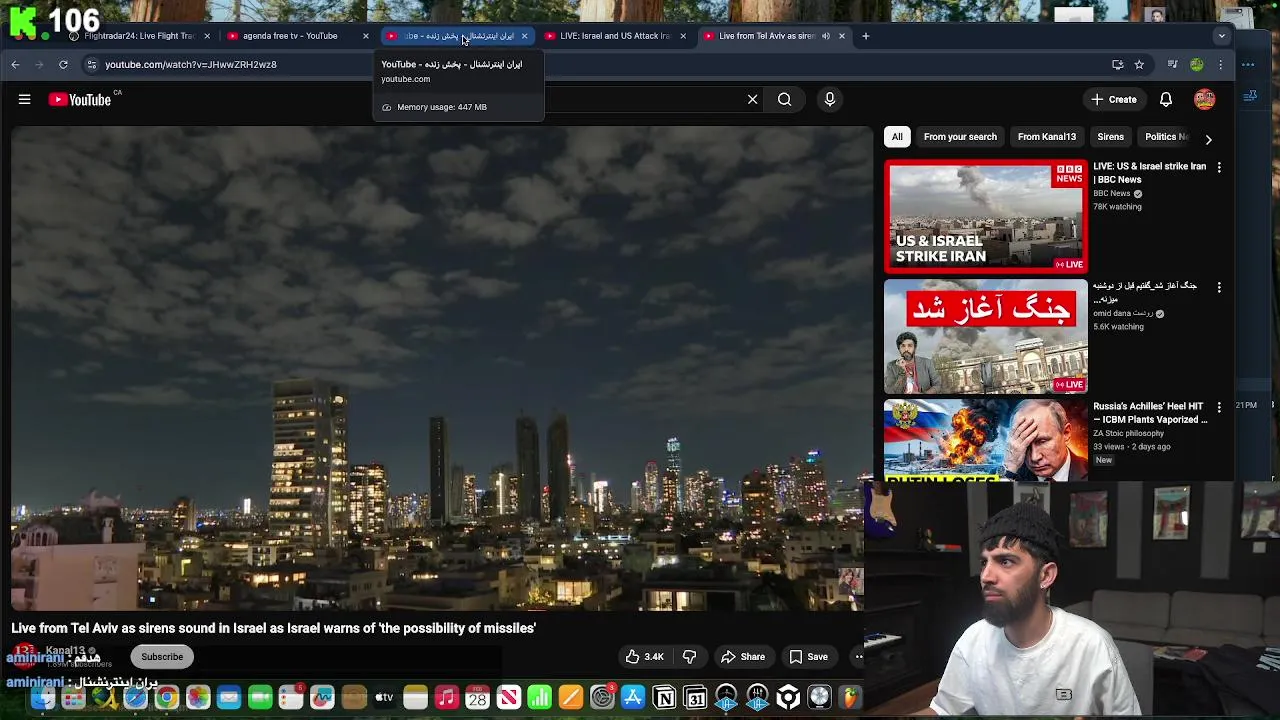Screen dimensions: 1280x720
Task: Open omid dana channel link
Action: pos(1126,313)
